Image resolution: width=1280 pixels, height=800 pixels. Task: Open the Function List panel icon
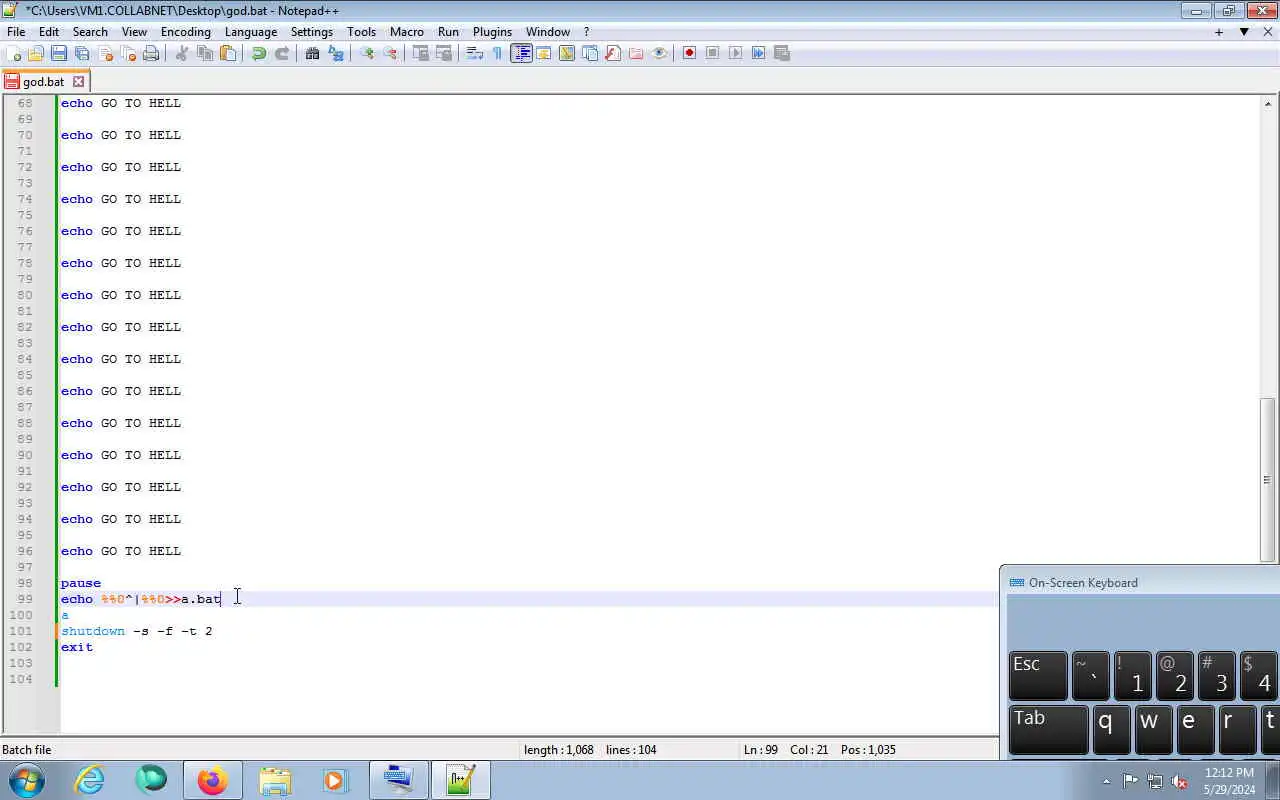coord(613,53)
